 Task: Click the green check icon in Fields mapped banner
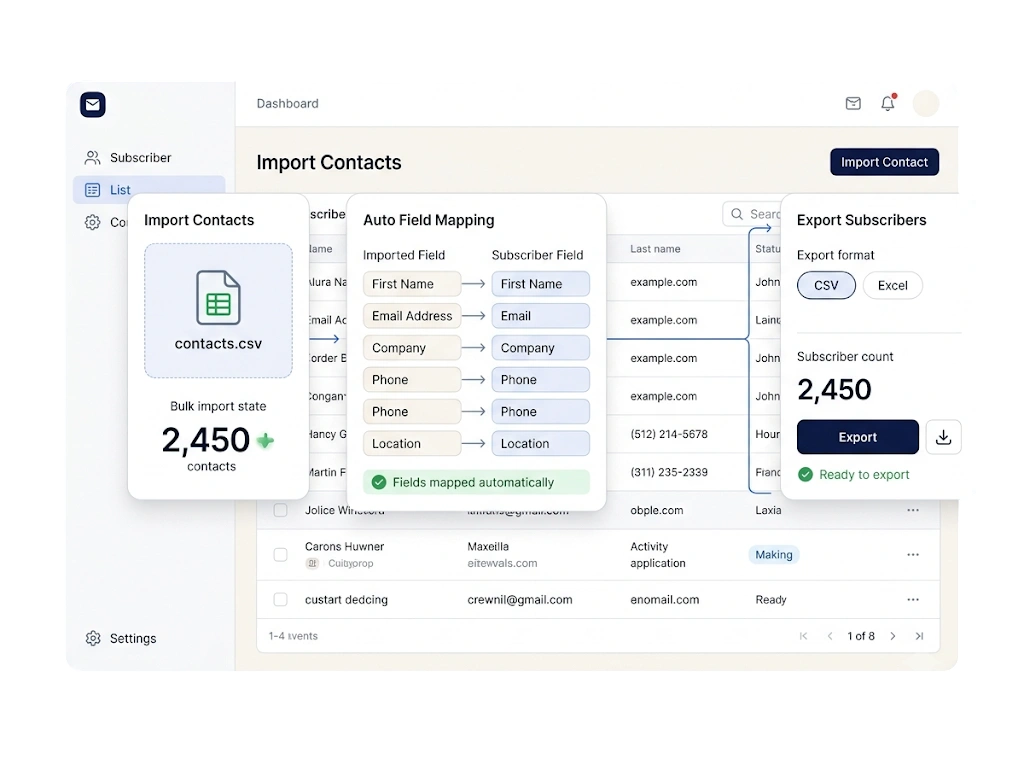point(379,482)
